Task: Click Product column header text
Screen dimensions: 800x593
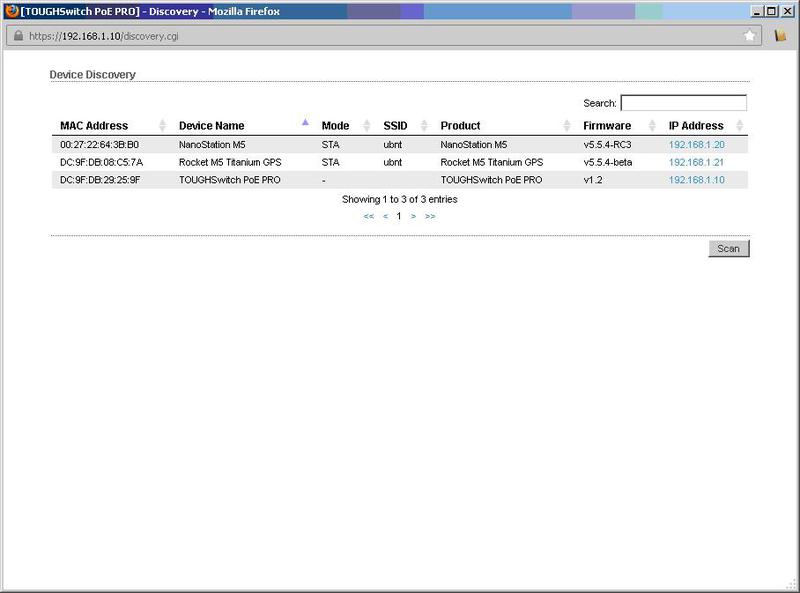Action: coord(460,126)
